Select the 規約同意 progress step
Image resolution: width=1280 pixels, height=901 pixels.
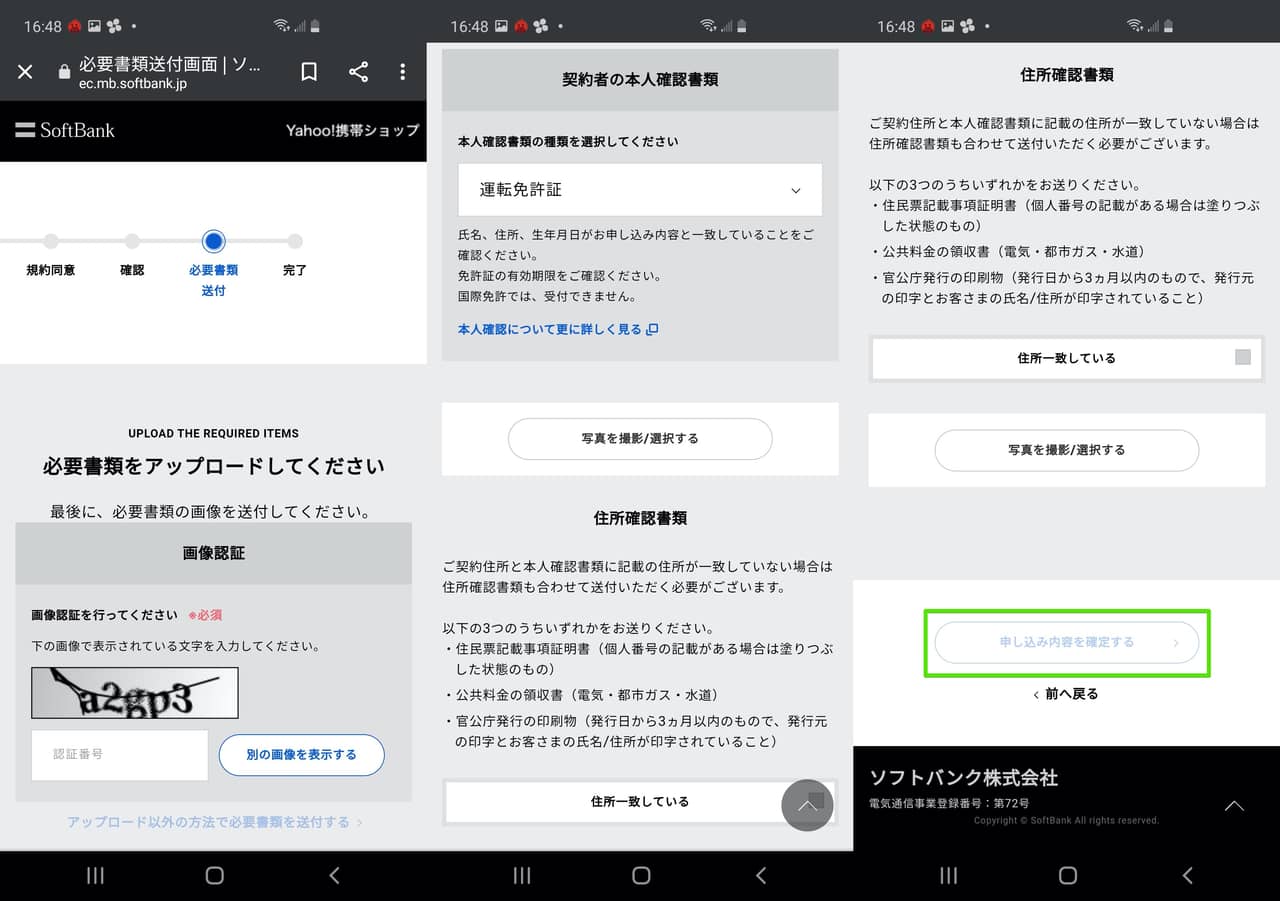50,241
